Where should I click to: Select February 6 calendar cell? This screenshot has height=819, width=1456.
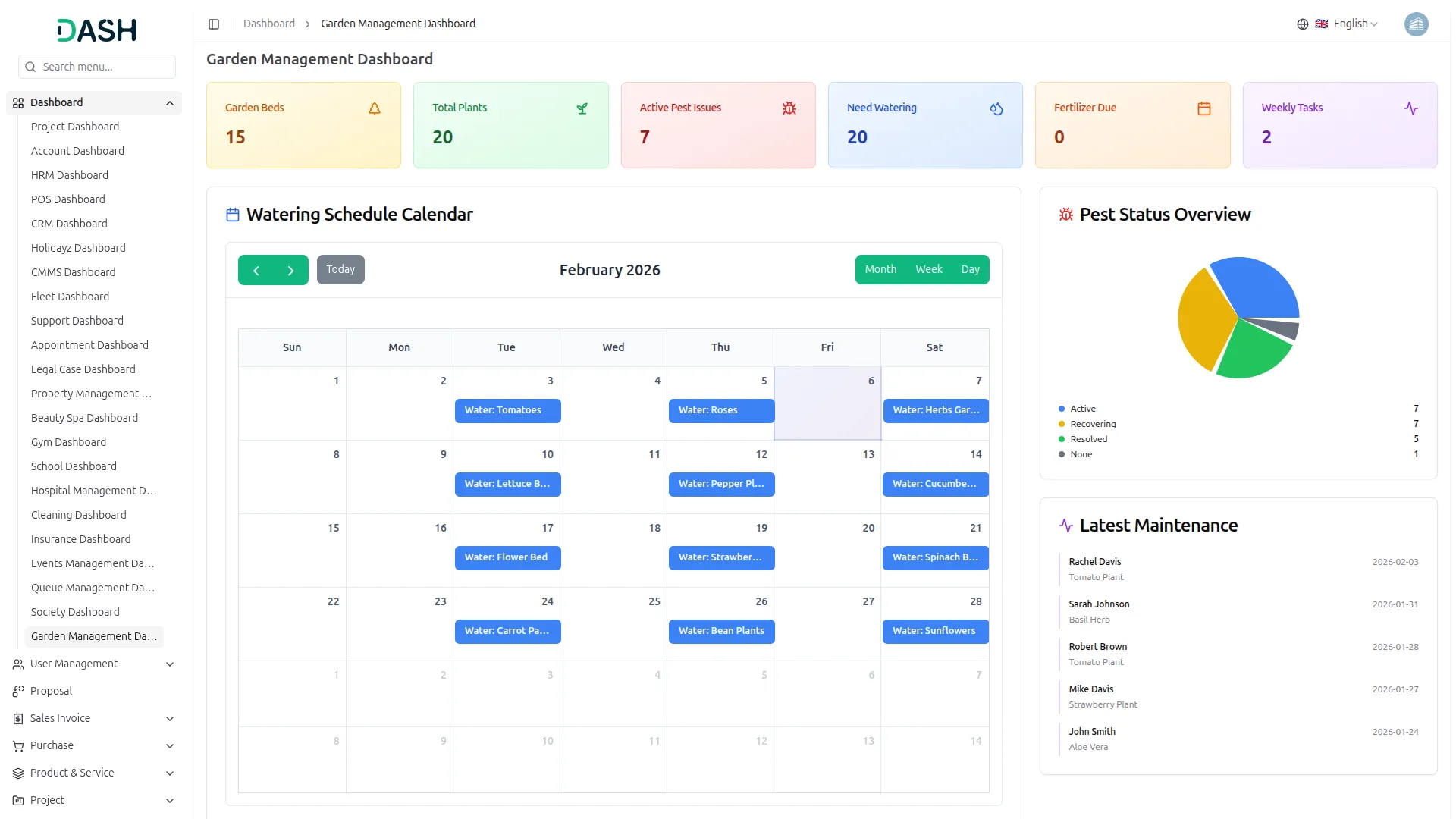(827, 403)
